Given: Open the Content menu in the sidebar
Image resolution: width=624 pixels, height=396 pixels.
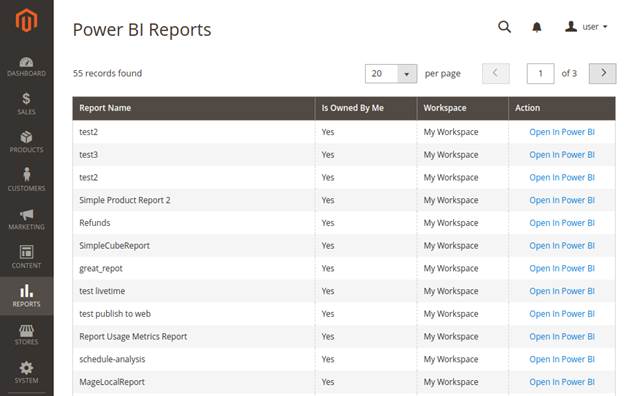Looking at the screenshot, I should 26,257.
